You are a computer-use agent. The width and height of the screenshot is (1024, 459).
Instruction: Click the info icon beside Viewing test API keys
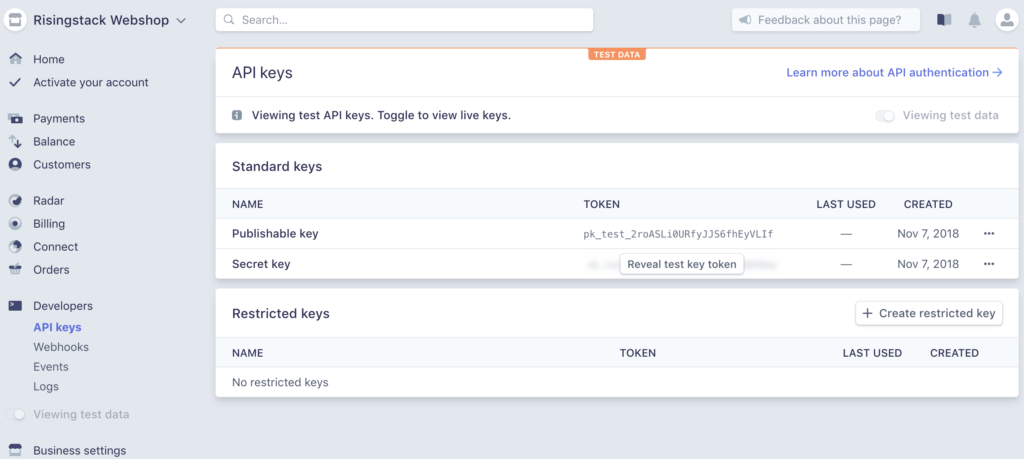(x=237, y=116)
